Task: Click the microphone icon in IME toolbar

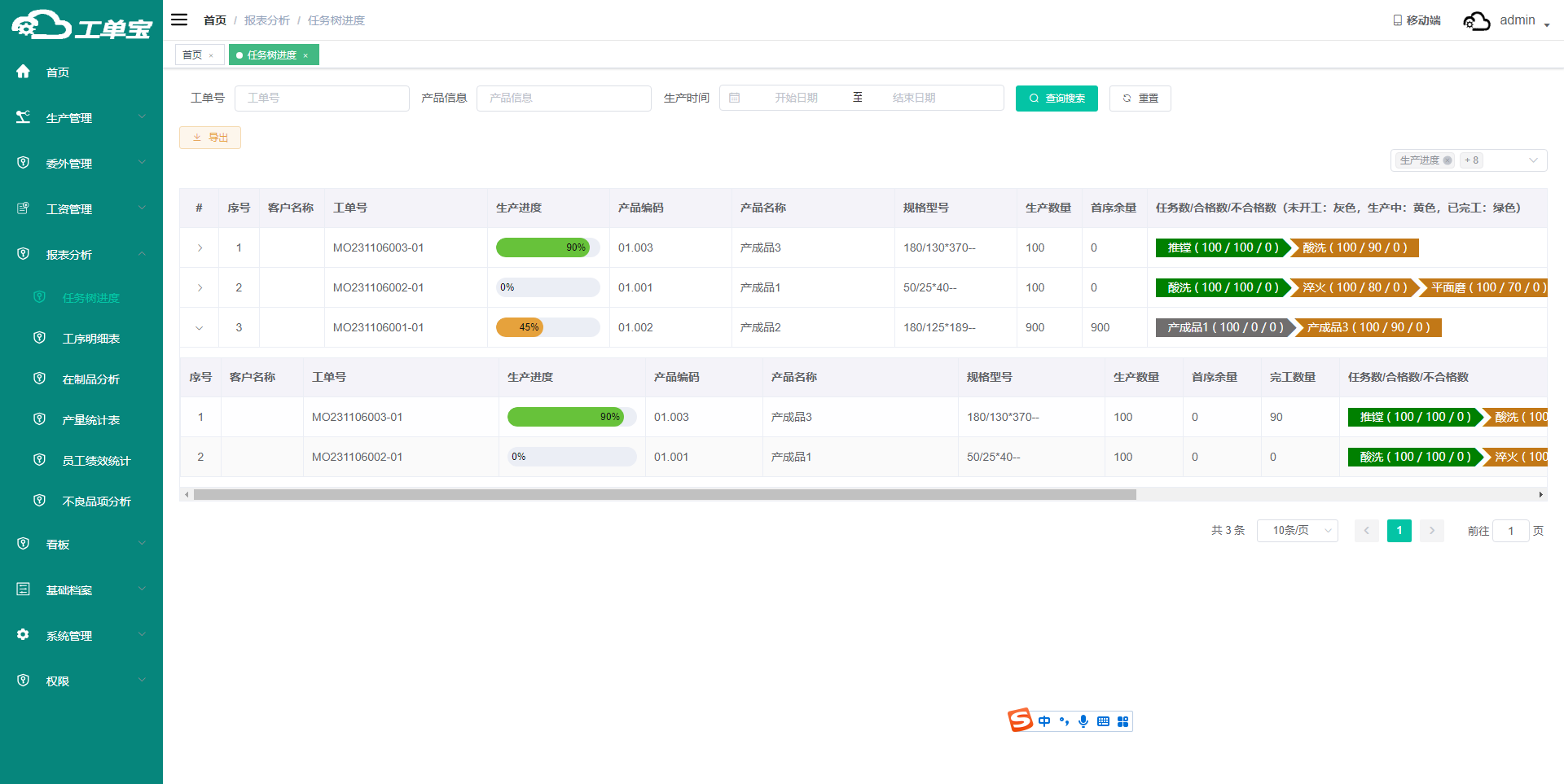Action: pyautogui.click(x=1083, y=721)
